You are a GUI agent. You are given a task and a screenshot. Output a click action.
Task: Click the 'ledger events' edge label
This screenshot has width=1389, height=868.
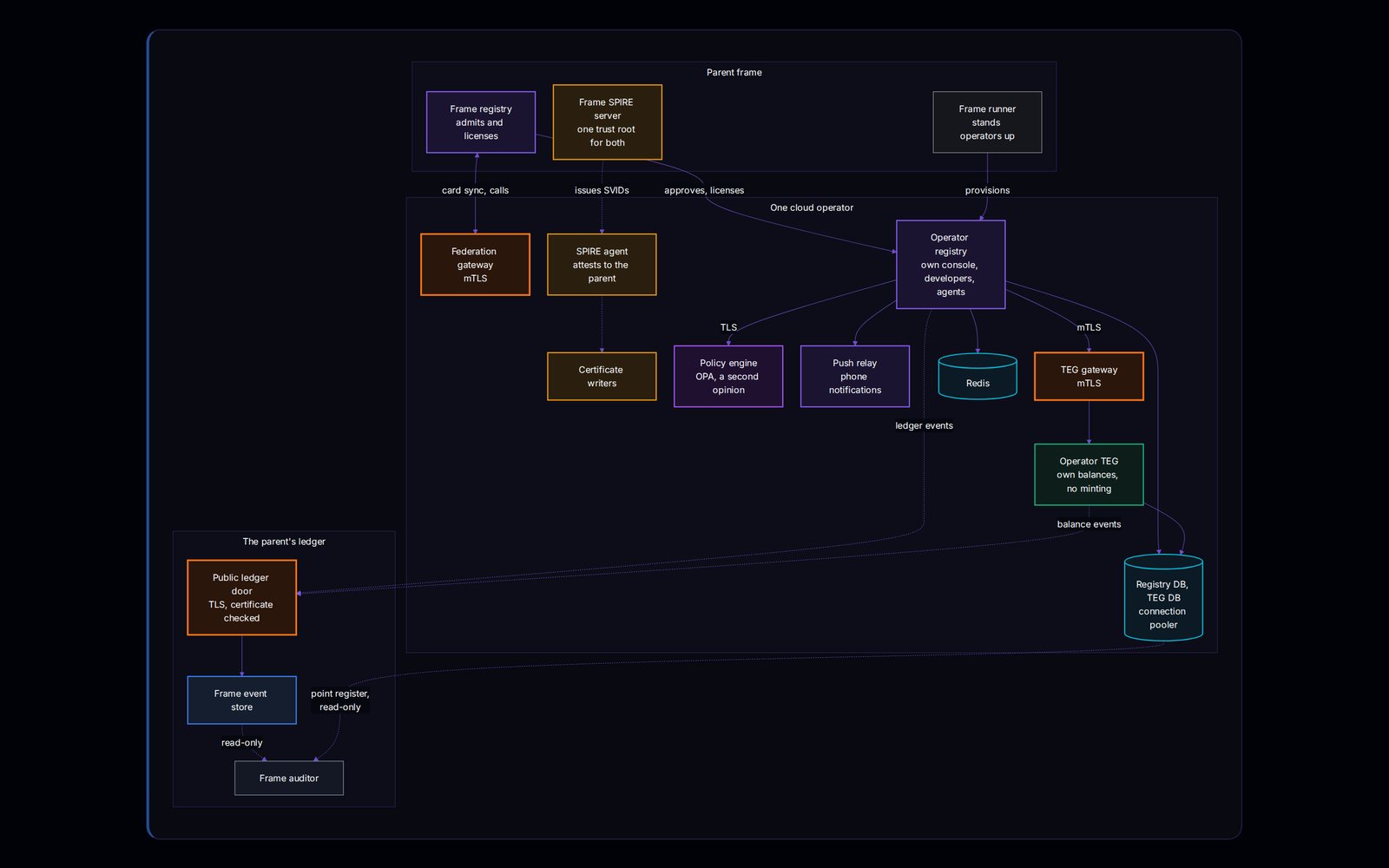coord(924,426)
